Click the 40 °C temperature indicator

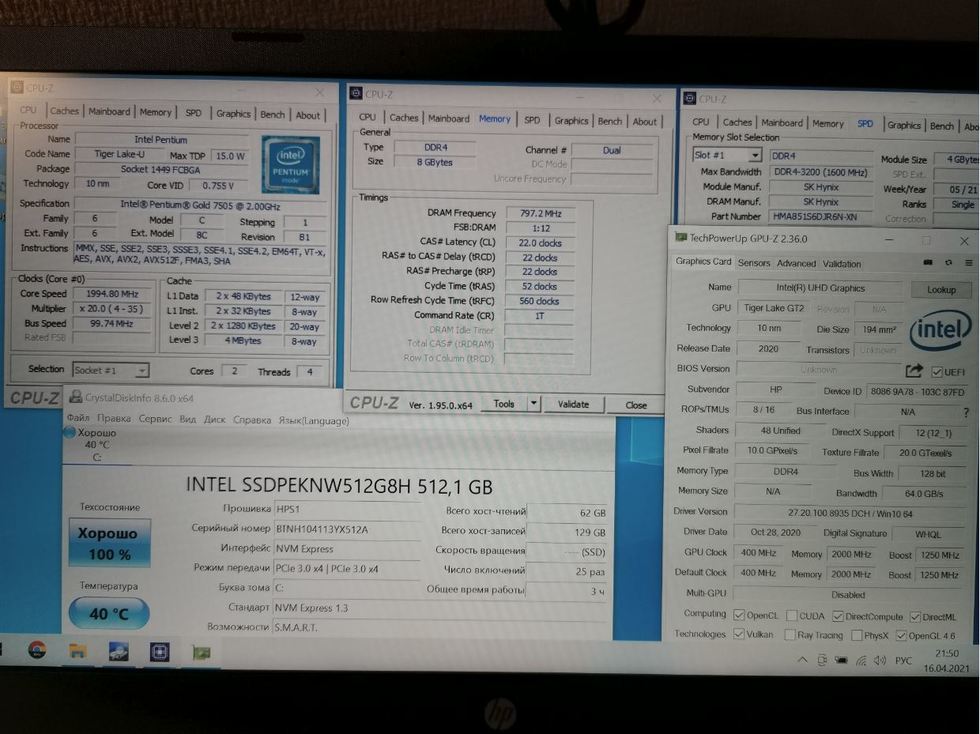[109, 613]
